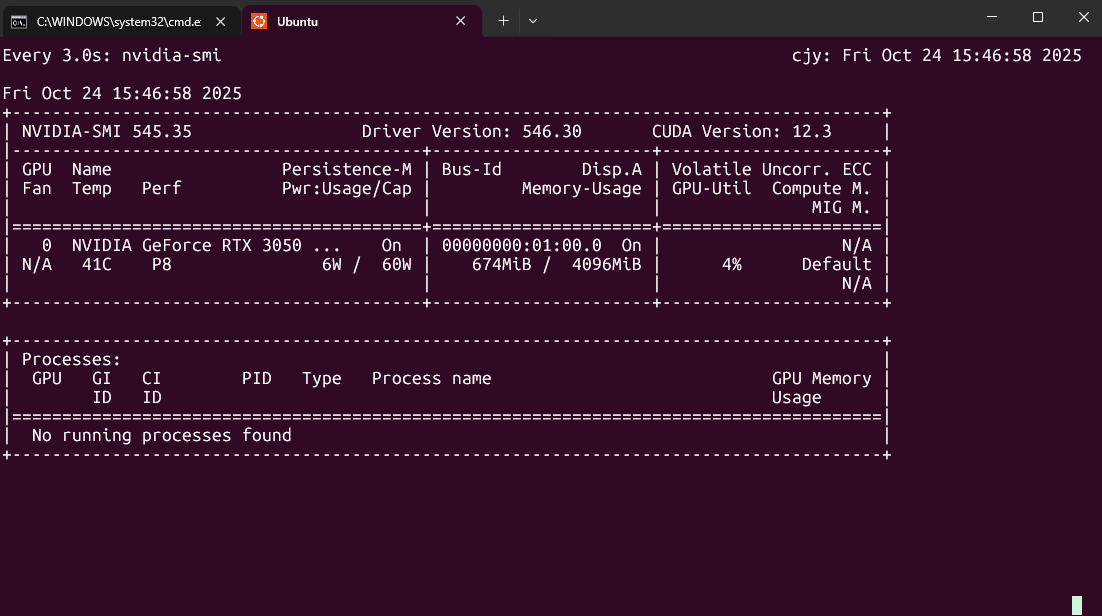The image size is (1102, 616).
Task: Click 'Volatile Uncorr. ECC' header text
Action: [x=772, y=169]
